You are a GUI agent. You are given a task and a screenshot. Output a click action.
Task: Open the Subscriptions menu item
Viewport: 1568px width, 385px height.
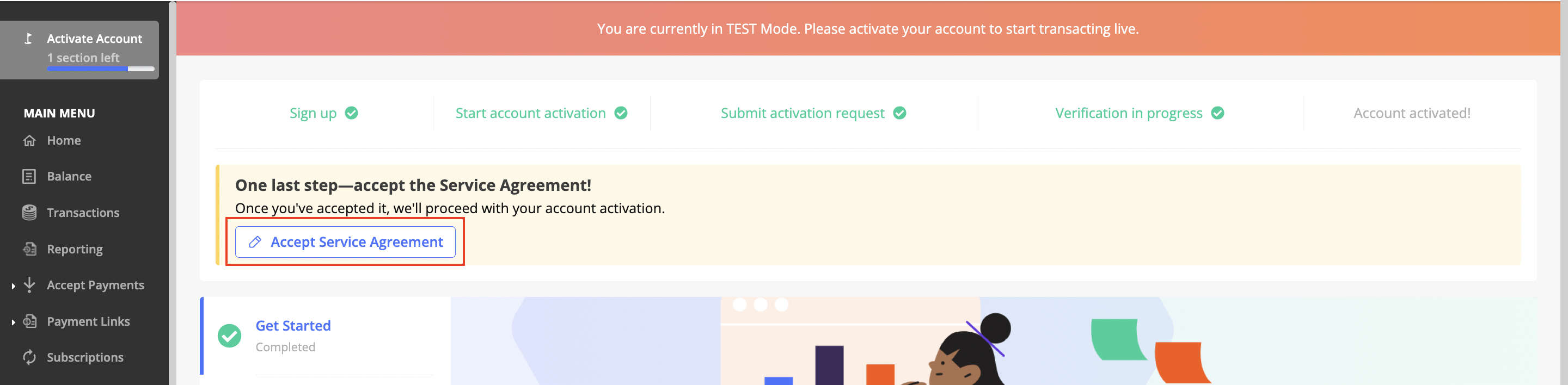point(85,358)
